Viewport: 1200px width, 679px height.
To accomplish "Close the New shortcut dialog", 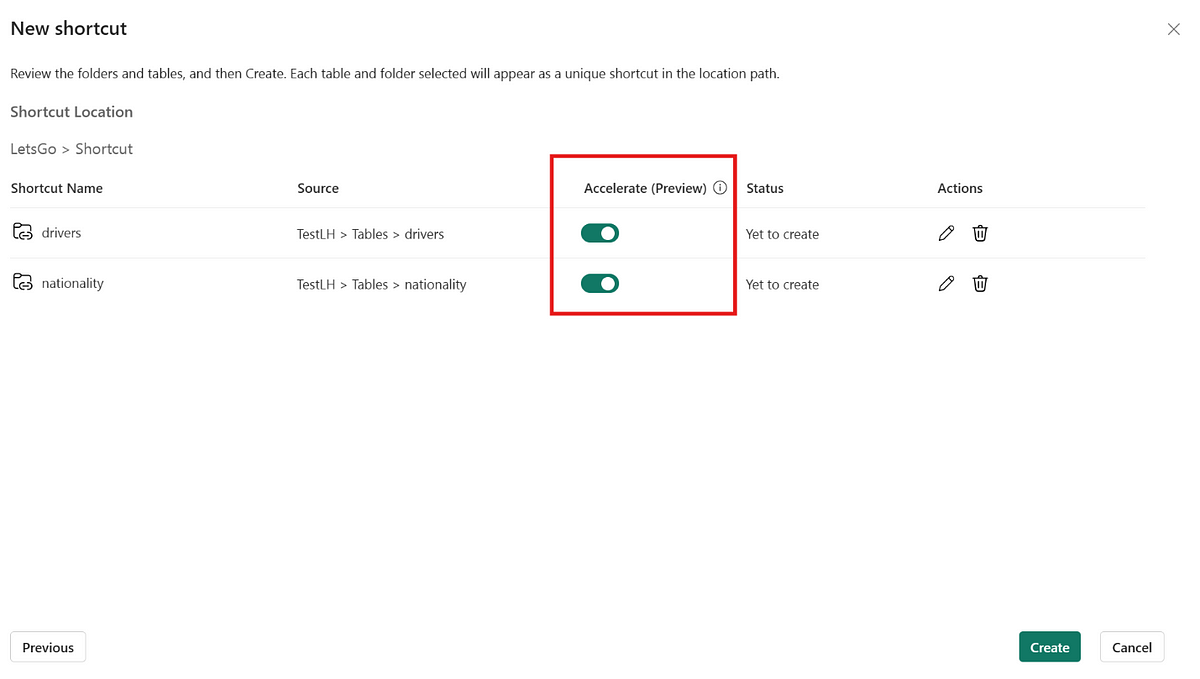I will (1174, 30).
